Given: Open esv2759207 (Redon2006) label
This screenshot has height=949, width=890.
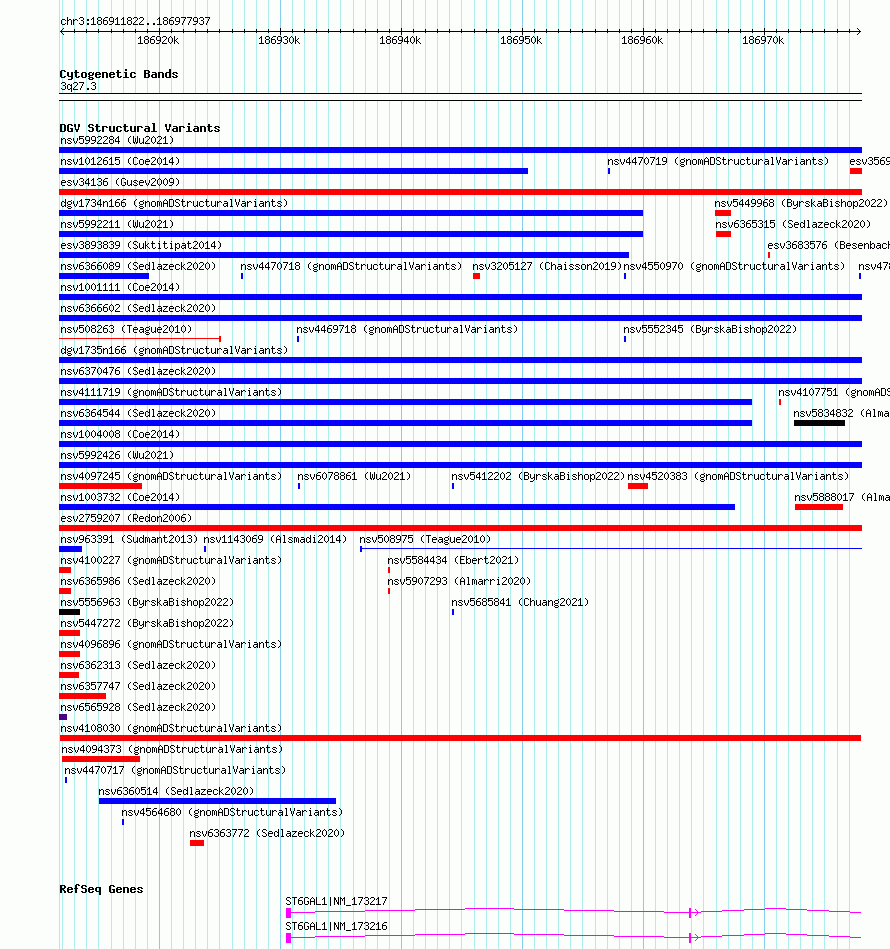Looking at the screenshot, I should [126, 518].
